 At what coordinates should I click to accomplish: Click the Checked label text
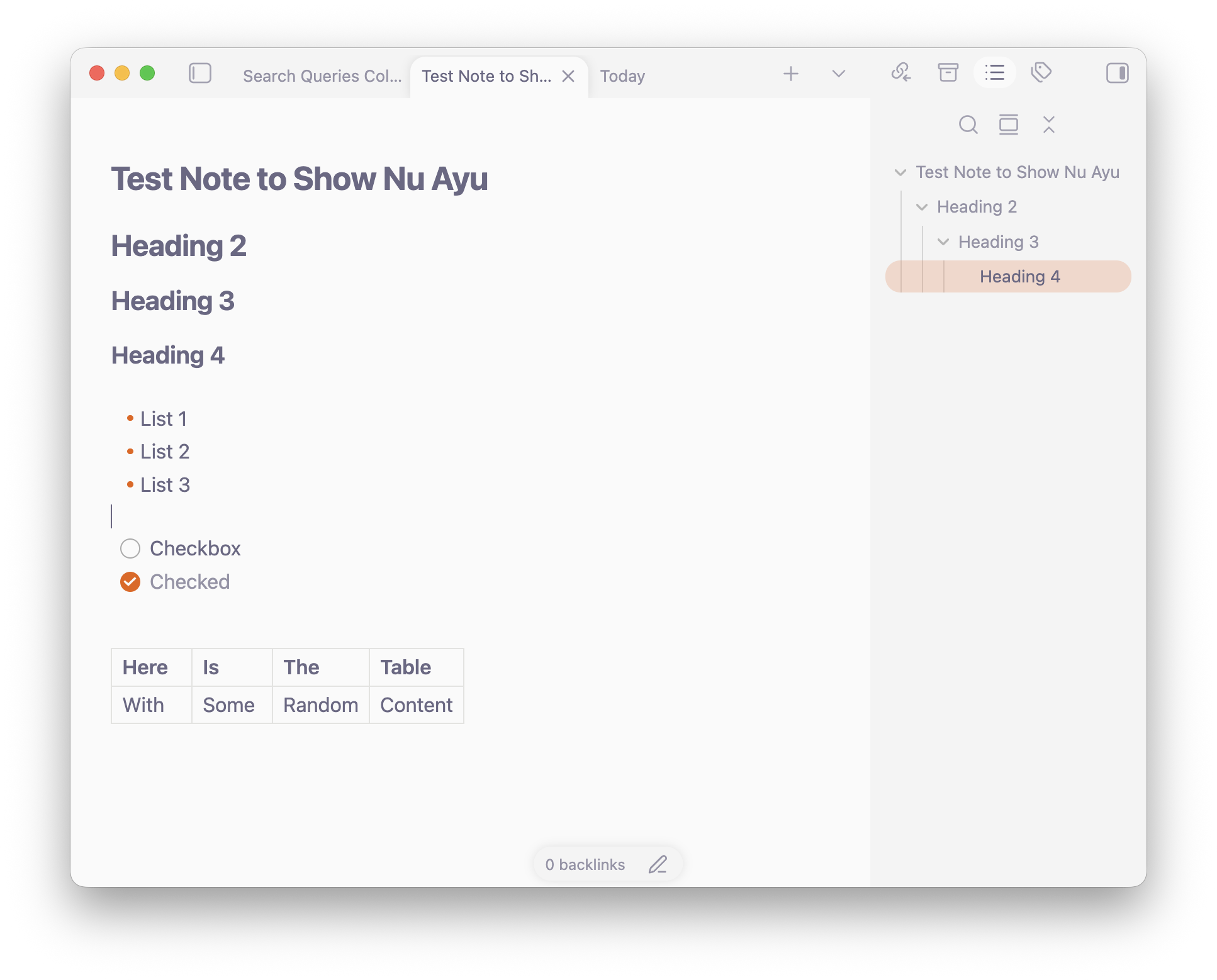[x=190, y=582]
